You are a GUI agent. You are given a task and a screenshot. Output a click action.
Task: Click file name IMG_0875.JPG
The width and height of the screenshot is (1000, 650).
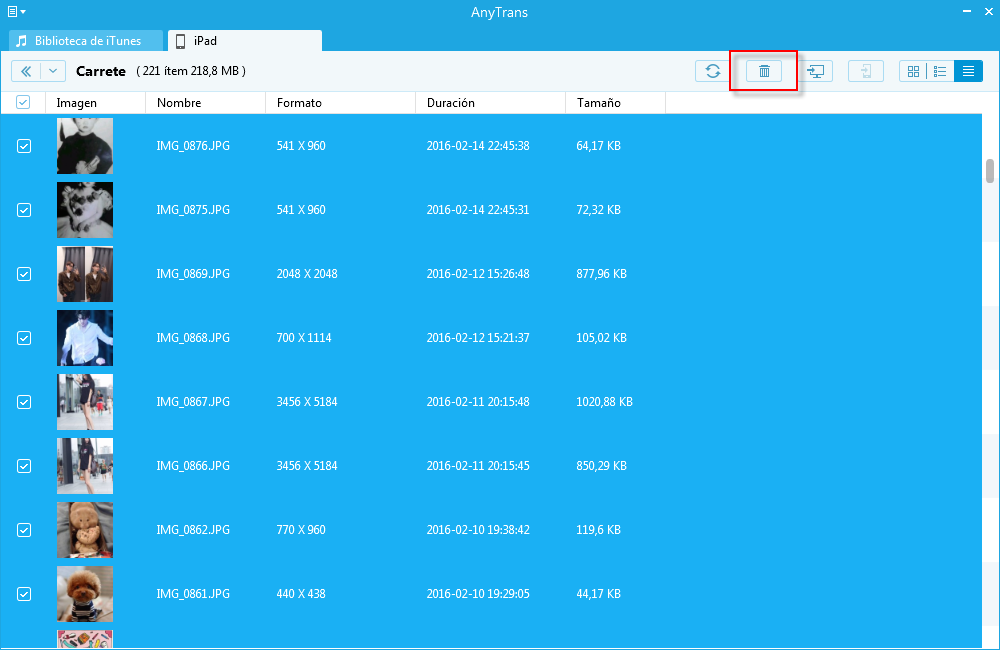point(193,210)
